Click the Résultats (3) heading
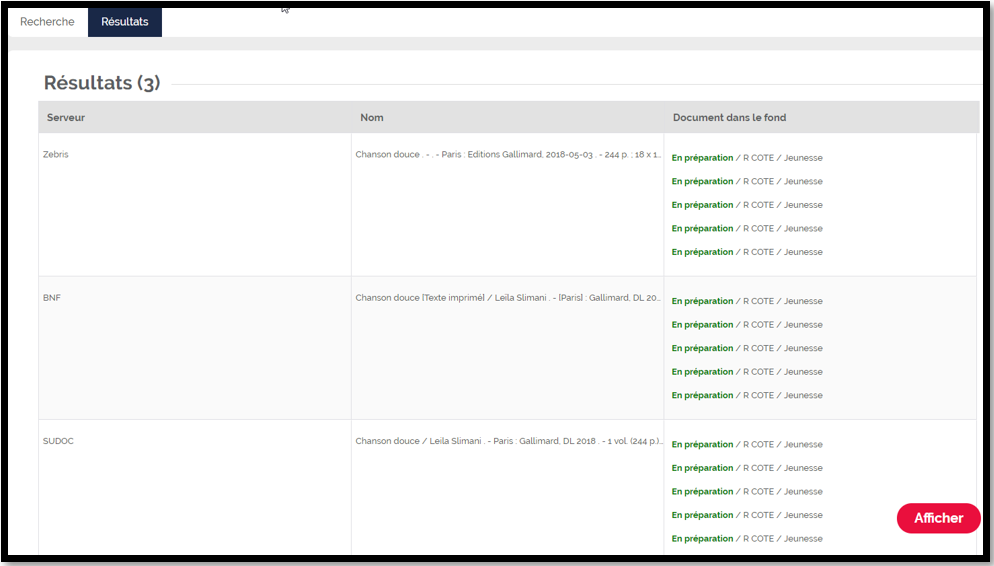994x566 pixels. pyautogui.click(x=102, y=83)
